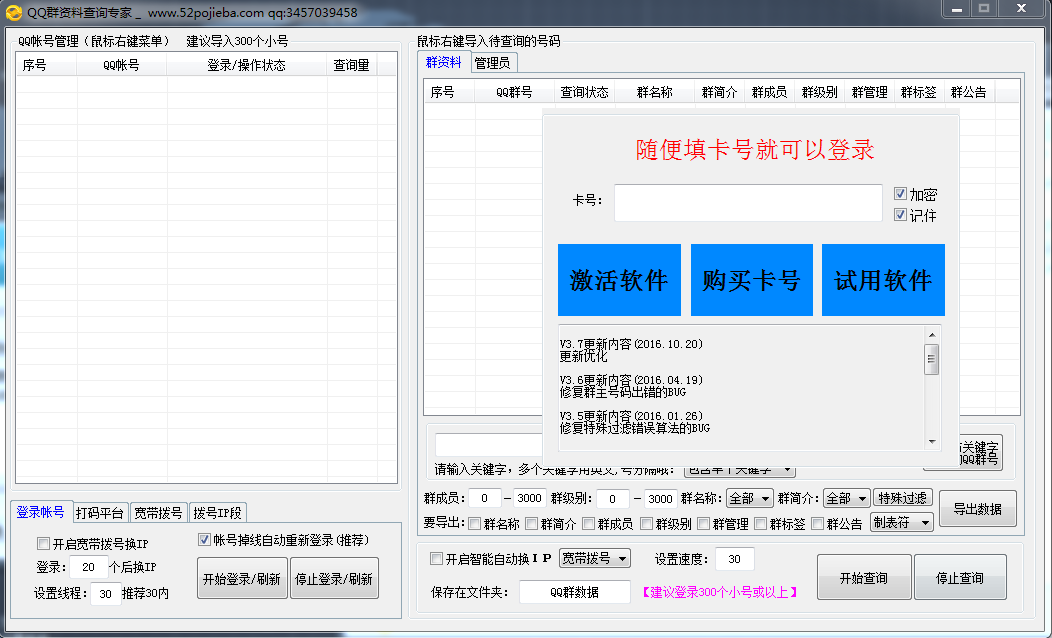1052x638 pixels.
Task: Click scroll-down arrow in update log
Action: click(x=931, y=441)
